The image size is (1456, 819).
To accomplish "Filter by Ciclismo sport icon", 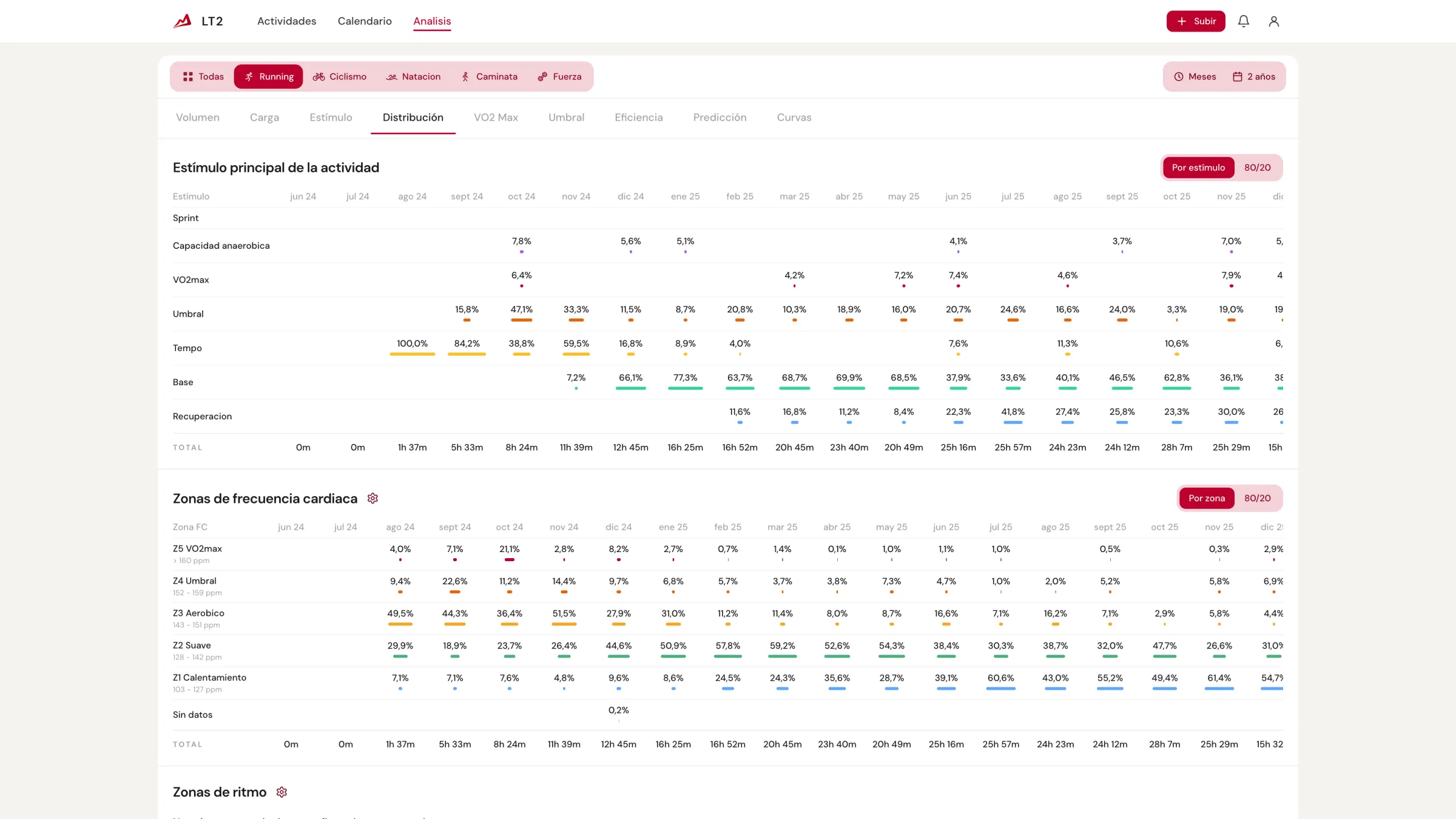I will pos(318,76).
